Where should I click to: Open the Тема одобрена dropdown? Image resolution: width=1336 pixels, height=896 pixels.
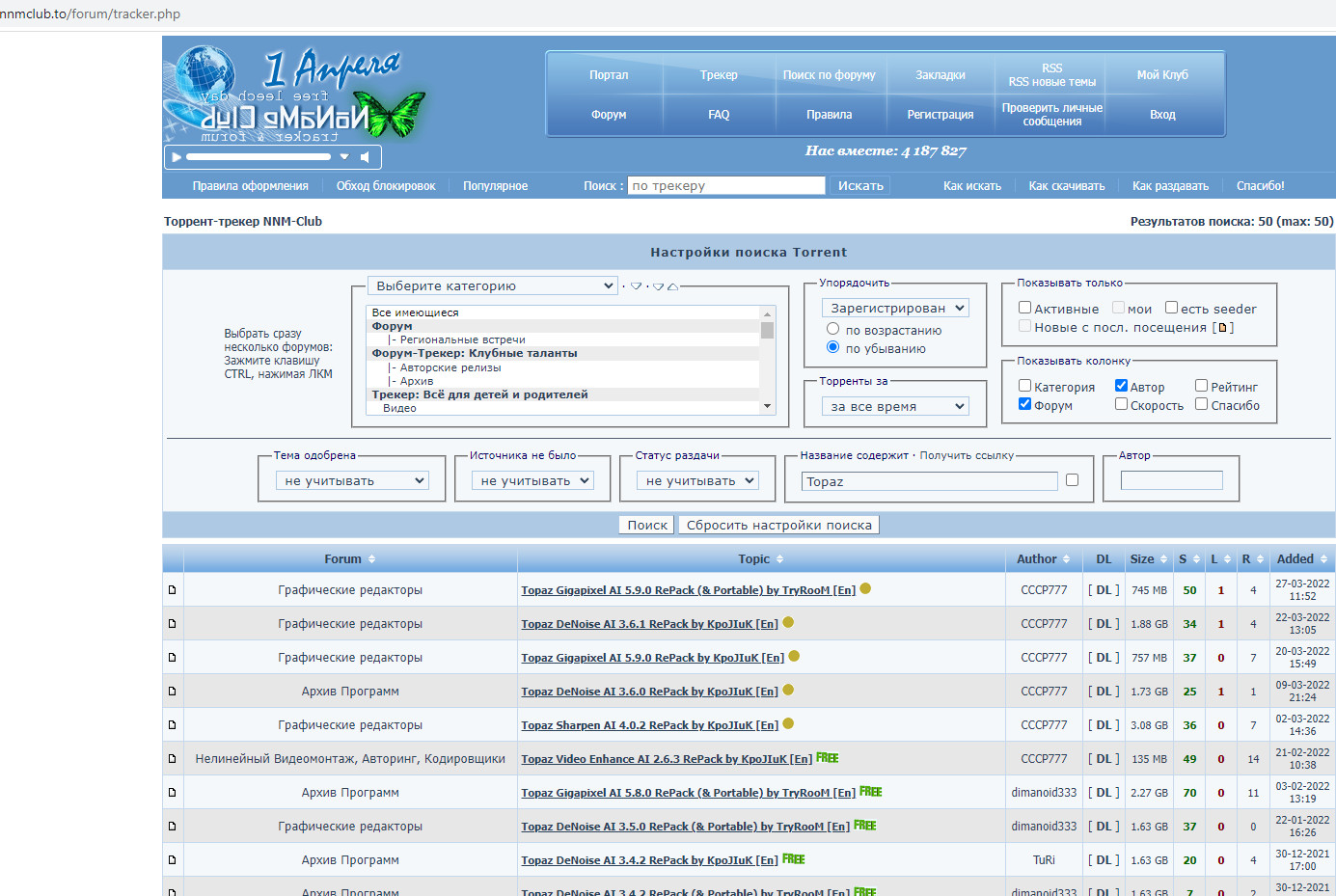click(x=352, y=480)
